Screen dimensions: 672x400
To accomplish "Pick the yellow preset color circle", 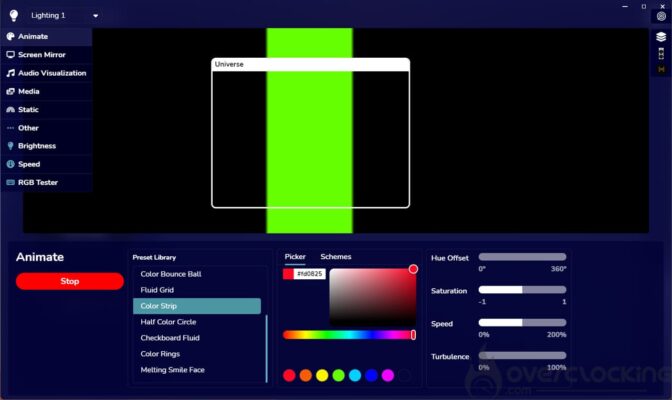I will 322,376.
